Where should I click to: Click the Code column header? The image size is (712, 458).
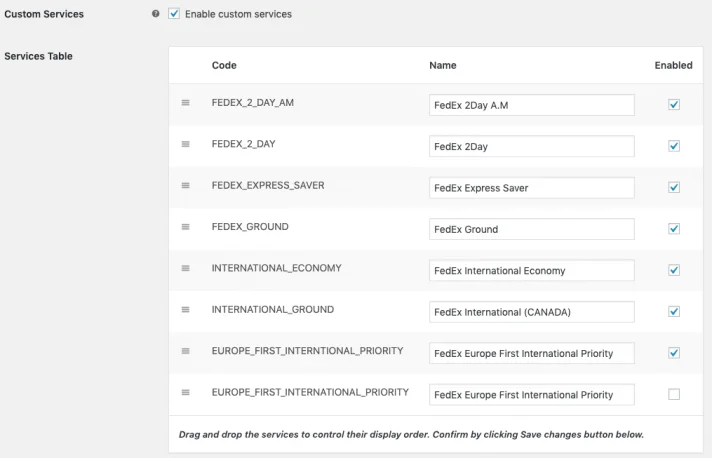[x=224, y=65]
